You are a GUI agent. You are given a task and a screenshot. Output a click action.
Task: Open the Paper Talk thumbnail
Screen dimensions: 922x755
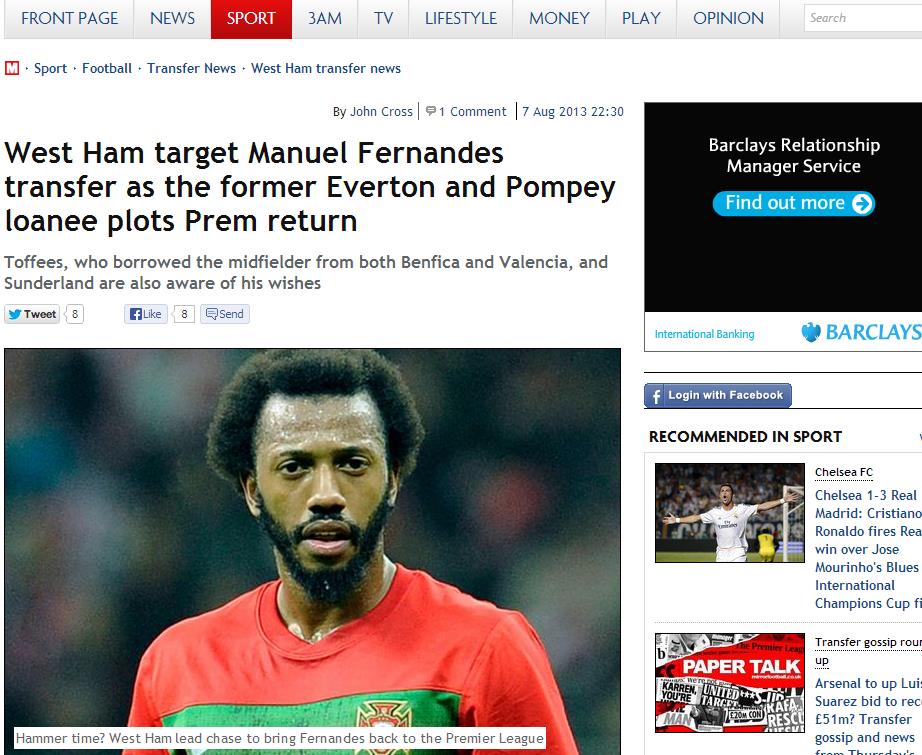click(x=730, y=683)
